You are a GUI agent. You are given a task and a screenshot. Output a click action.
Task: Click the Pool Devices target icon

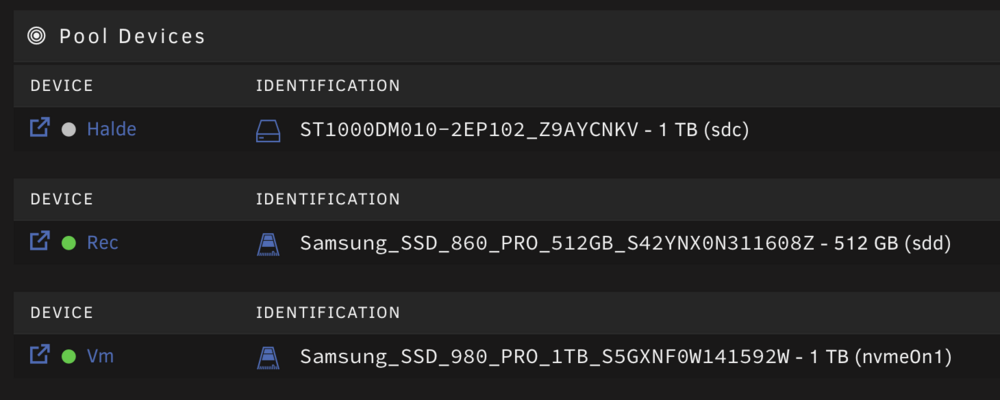tap(36, 36)
